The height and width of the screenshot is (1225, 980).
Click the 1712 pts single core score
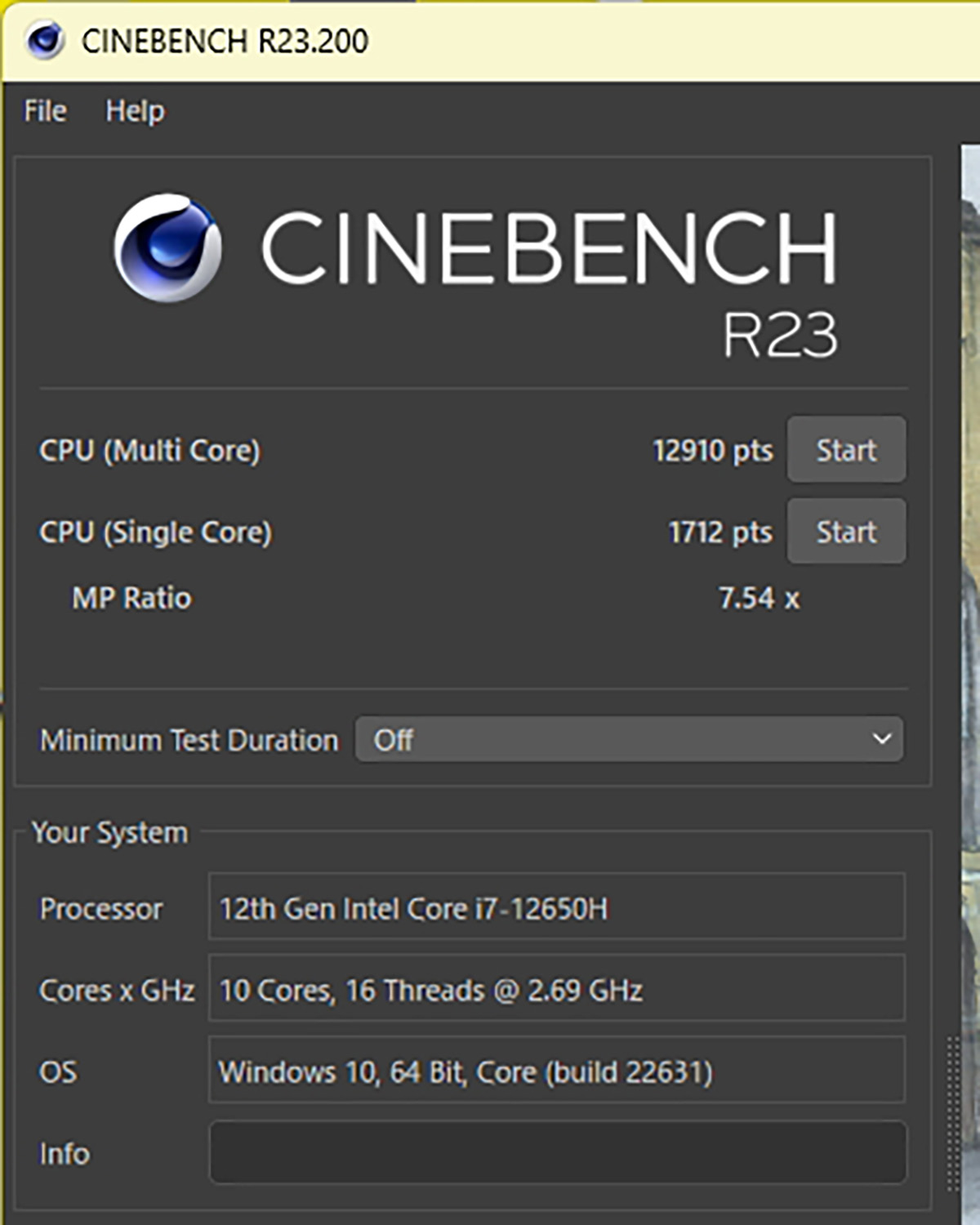click(719, 532)
